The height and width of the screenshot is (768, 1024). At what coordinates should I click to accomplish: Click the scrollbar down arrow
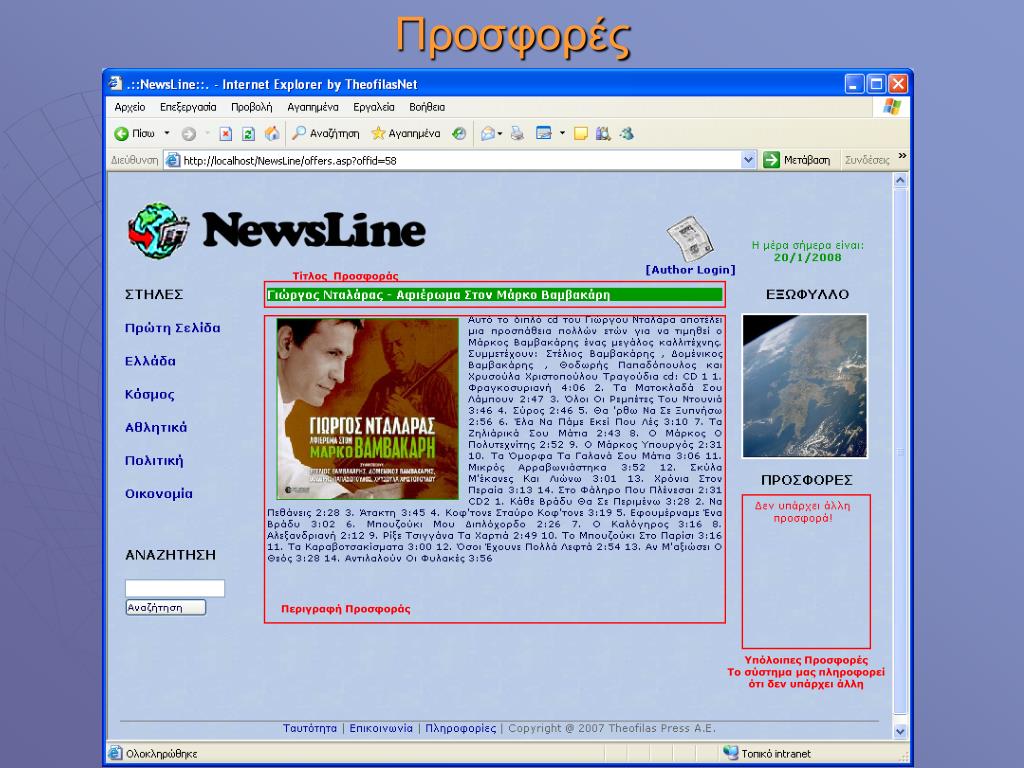901,731
